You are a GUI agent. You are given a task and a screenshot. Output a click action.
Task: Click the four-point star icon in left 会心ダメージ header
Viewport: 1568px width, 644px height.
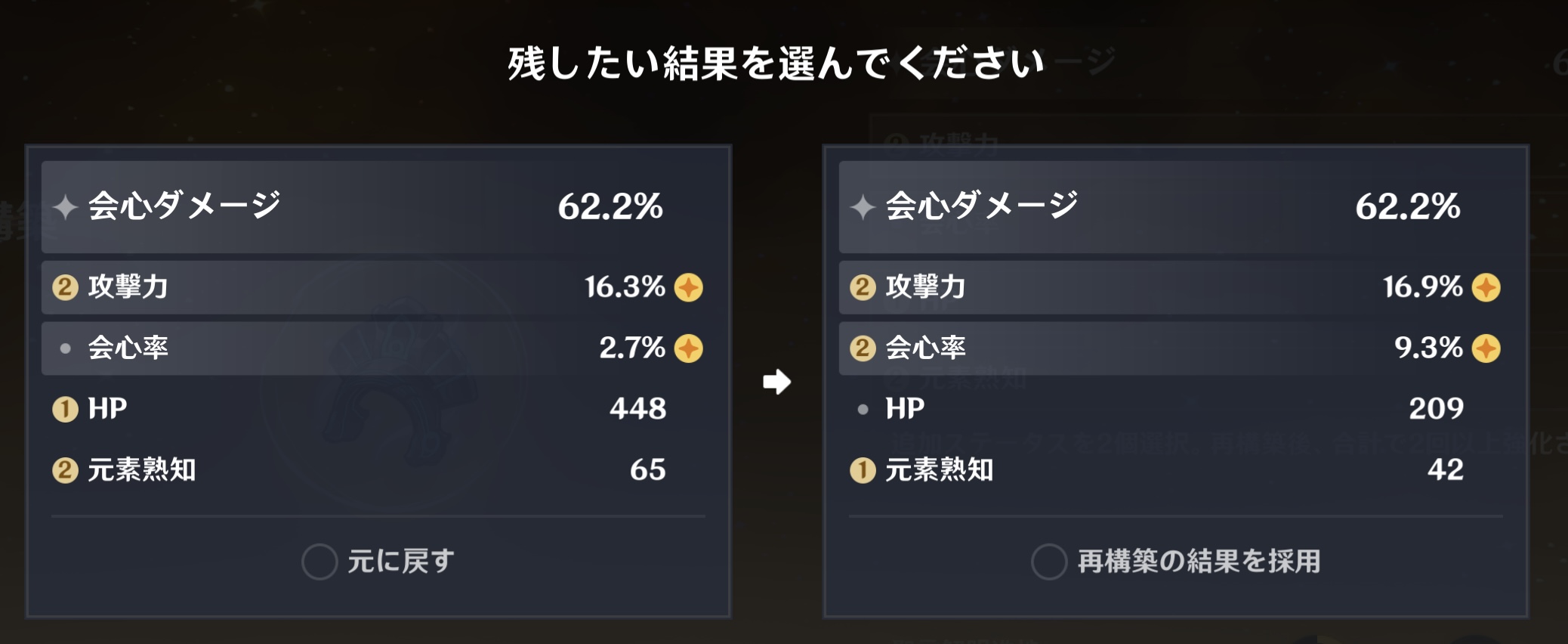(66, 206)
